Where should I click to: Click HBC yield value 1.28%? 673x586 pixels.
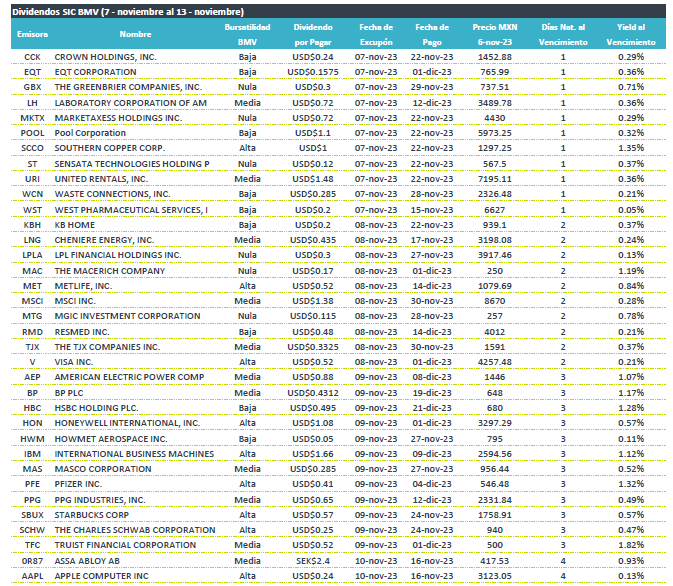tap(631, 408)
